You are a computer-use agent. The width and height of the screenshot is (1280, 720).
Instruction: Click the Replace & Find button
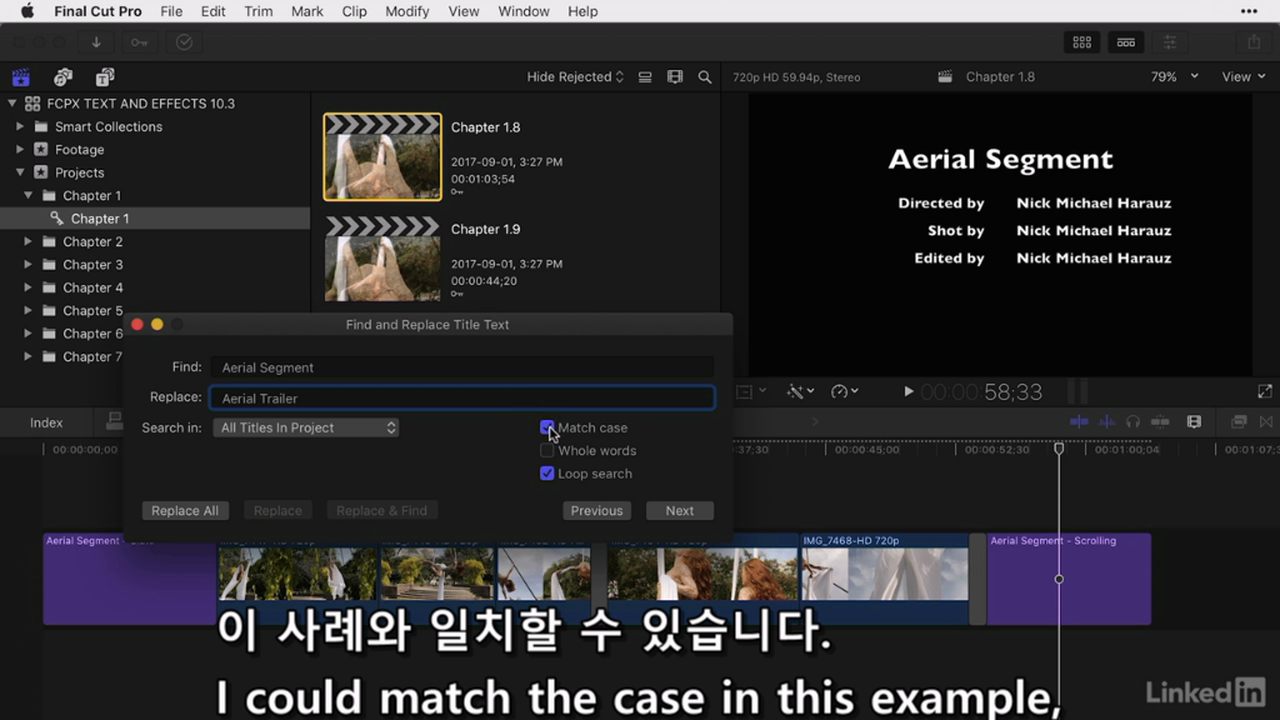tap(381, 510)
